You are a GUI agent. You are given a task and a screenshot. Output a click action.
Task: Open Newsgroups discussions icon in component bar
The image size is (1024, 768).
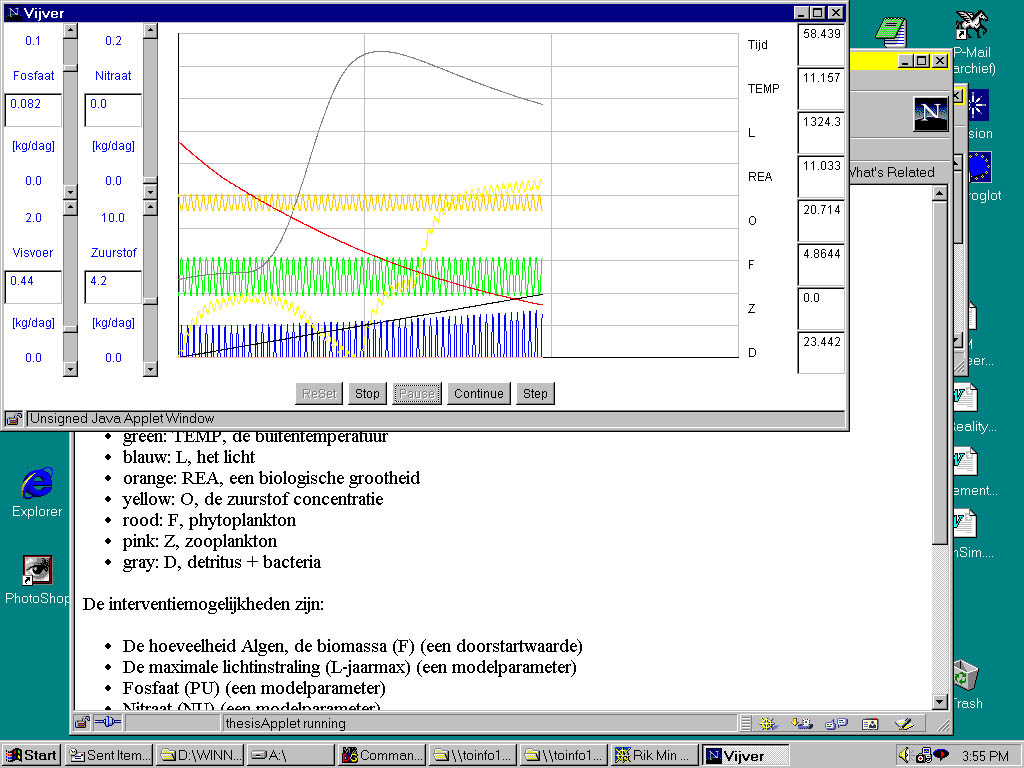(x=835, y=723)
